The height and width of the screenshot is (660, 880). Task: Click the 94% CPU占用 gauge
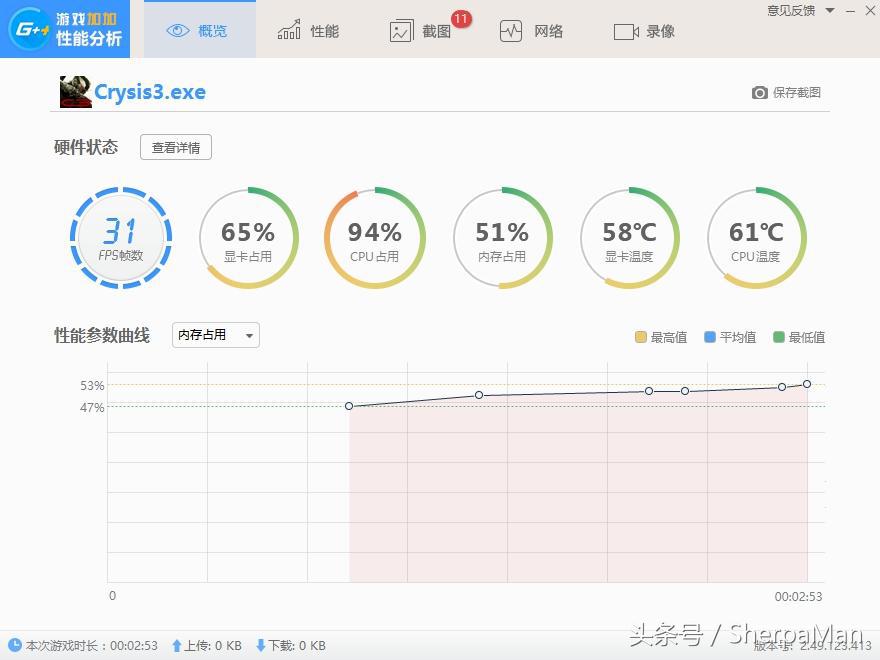[x=374, y=238]
